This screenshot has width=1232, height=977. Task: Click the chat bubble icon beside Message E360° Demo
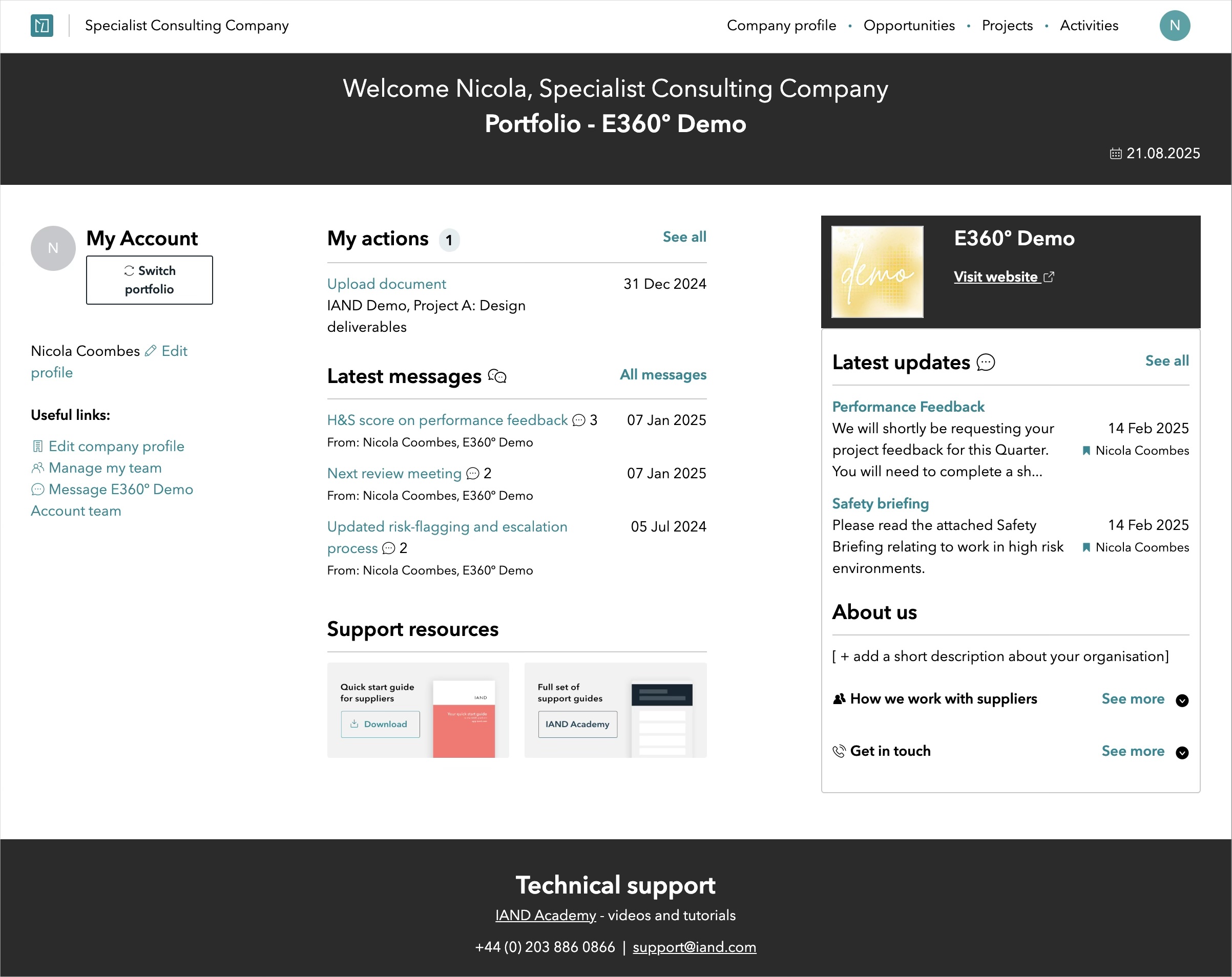point(38,490)
